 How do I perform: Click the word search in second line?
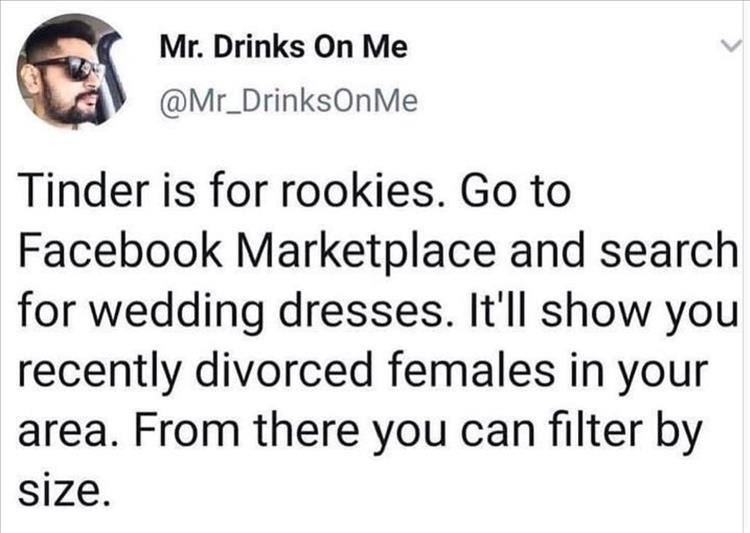[x=669, y=251]
